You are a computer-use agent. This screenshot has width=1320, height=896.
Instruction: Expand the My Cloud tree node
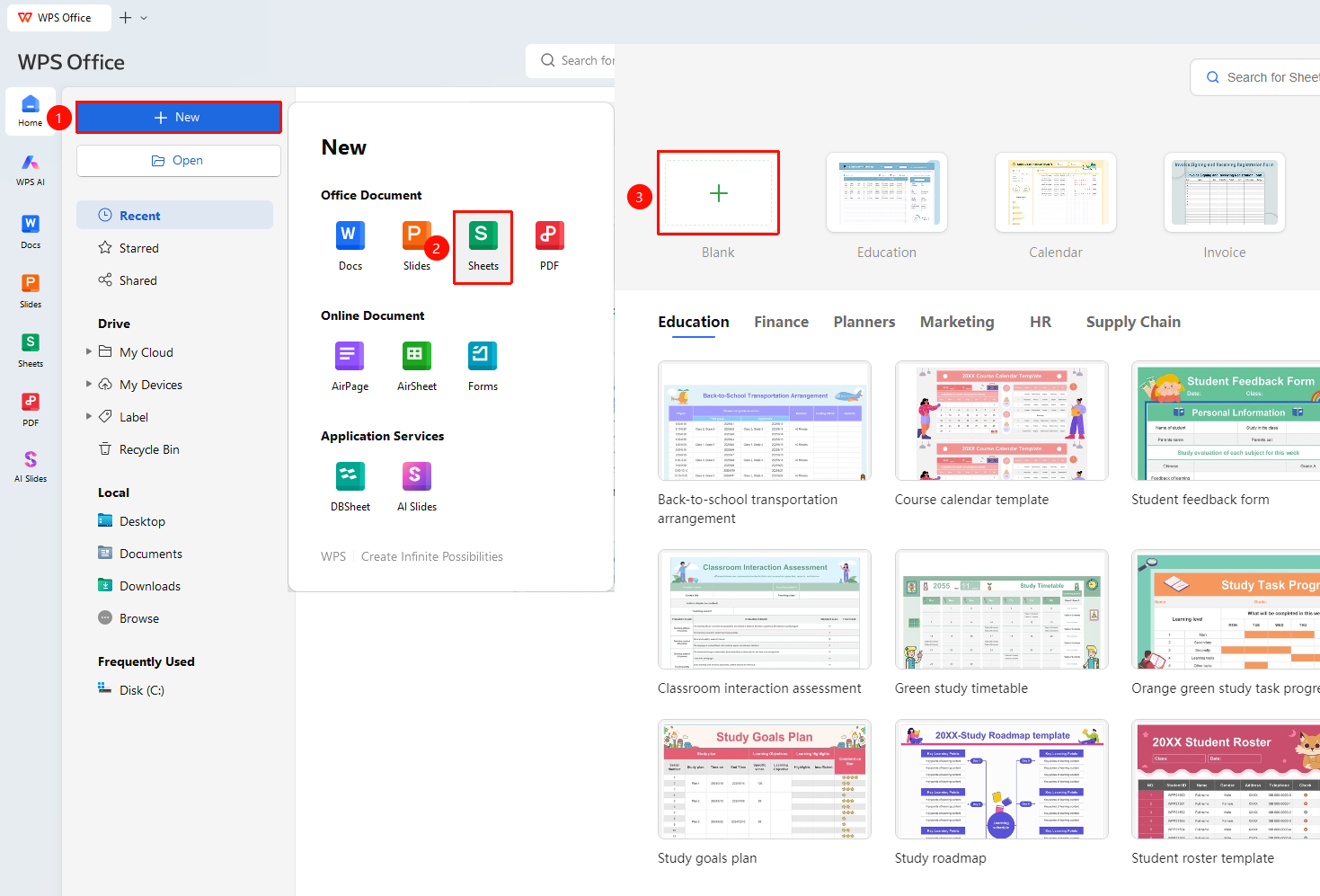pyautogui.click(x=88, y=351)
